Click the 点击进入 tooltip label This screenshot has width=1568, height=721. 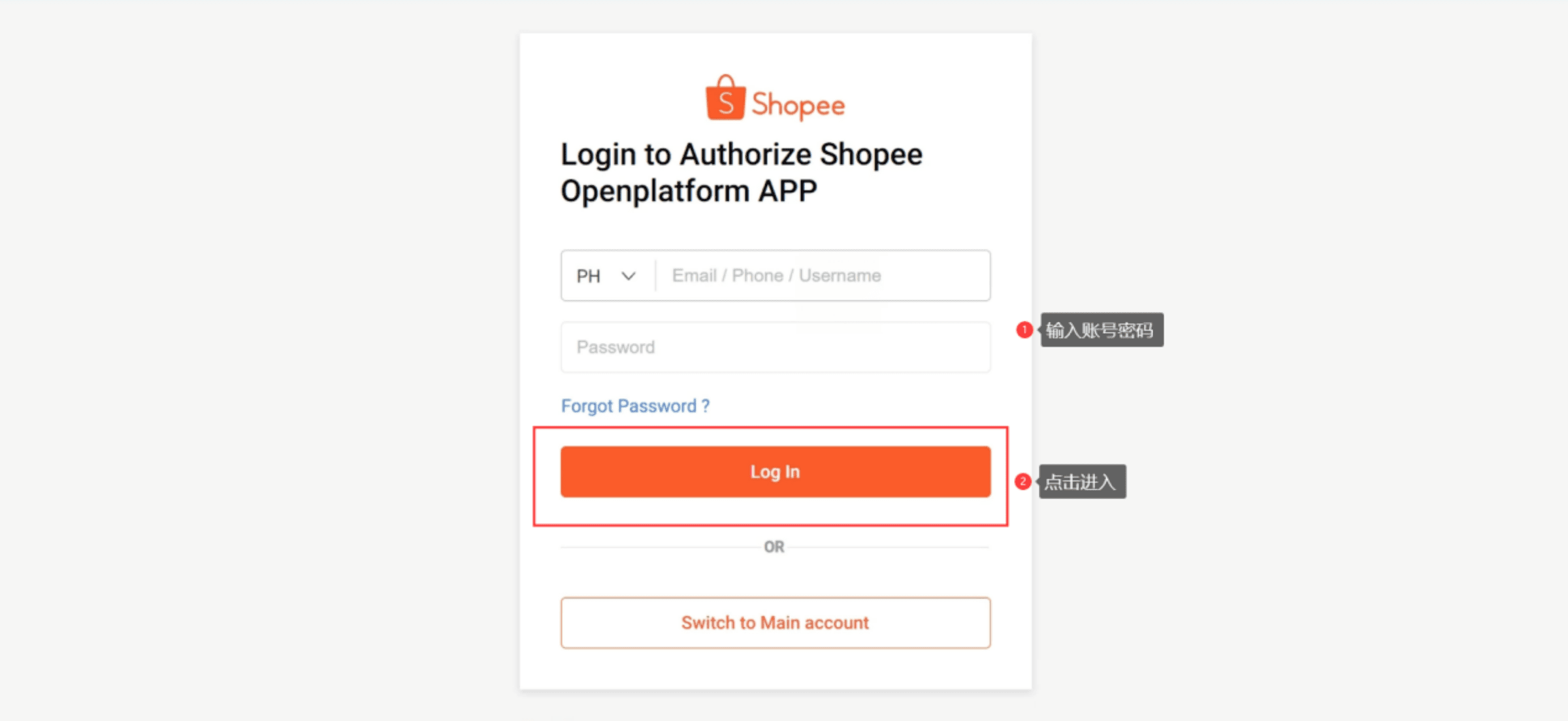[x=1082, y=481]
